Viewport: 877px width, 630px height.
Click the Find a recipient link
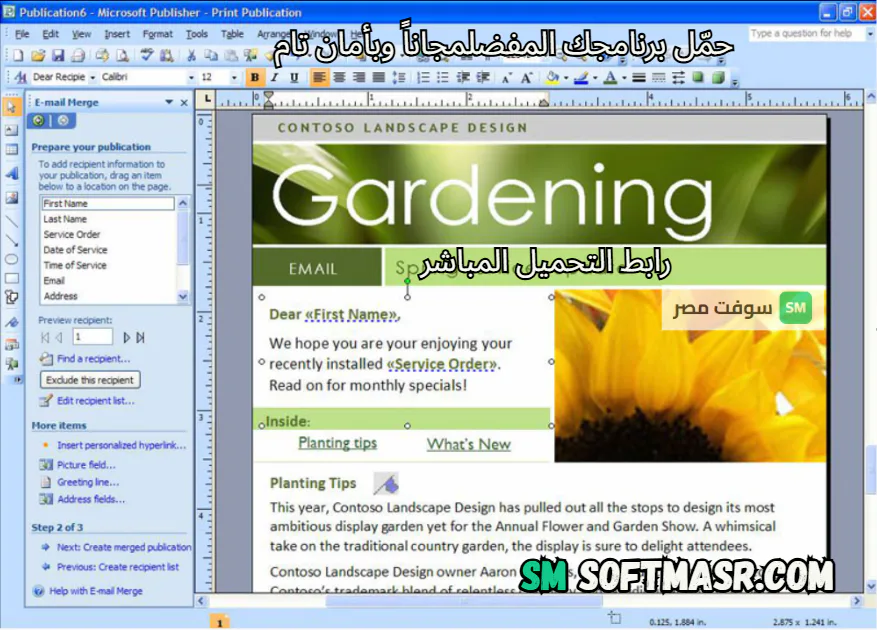coord(93,359)
